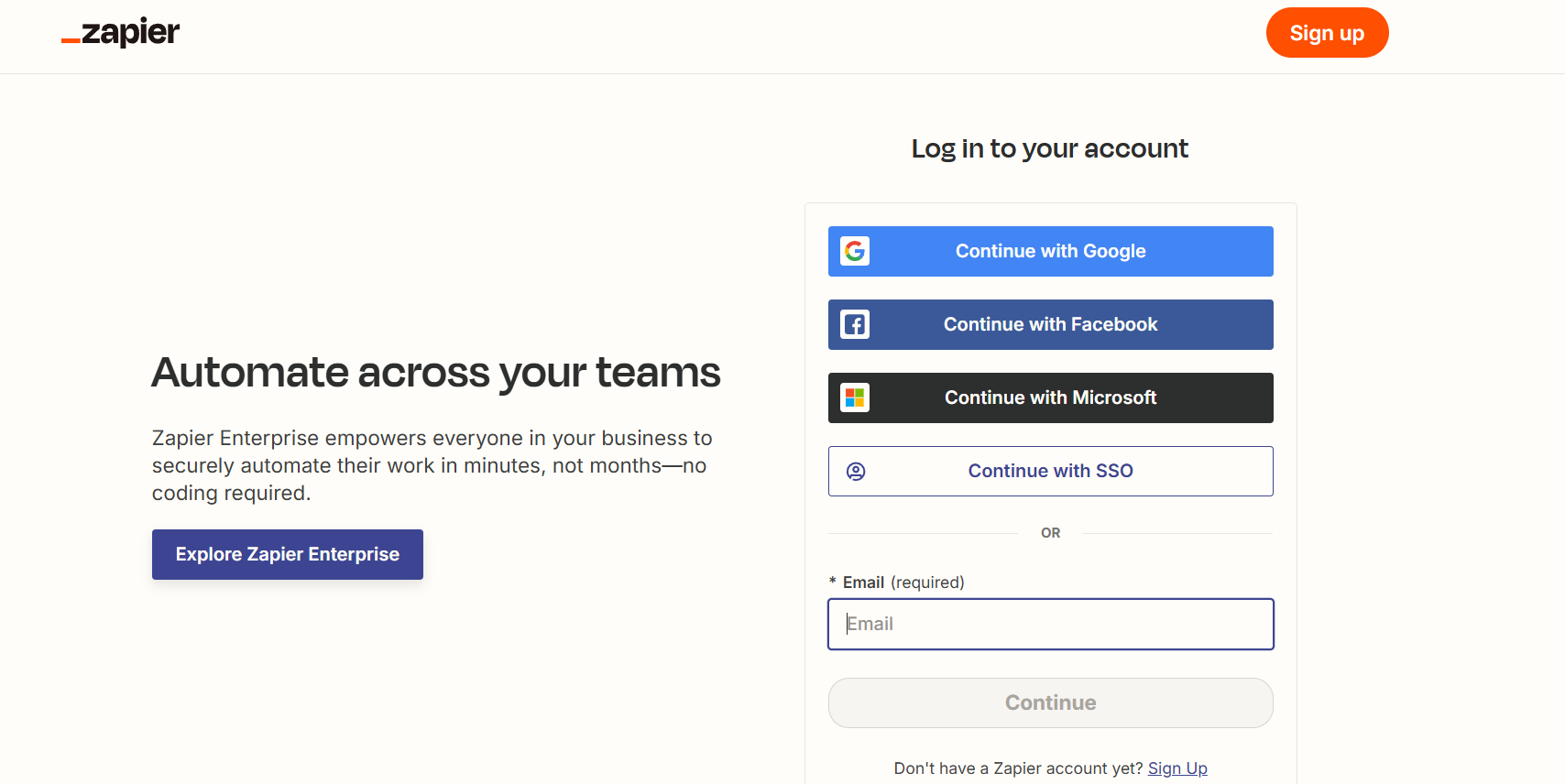Choose Continue with Facebook

[1051, 324]
